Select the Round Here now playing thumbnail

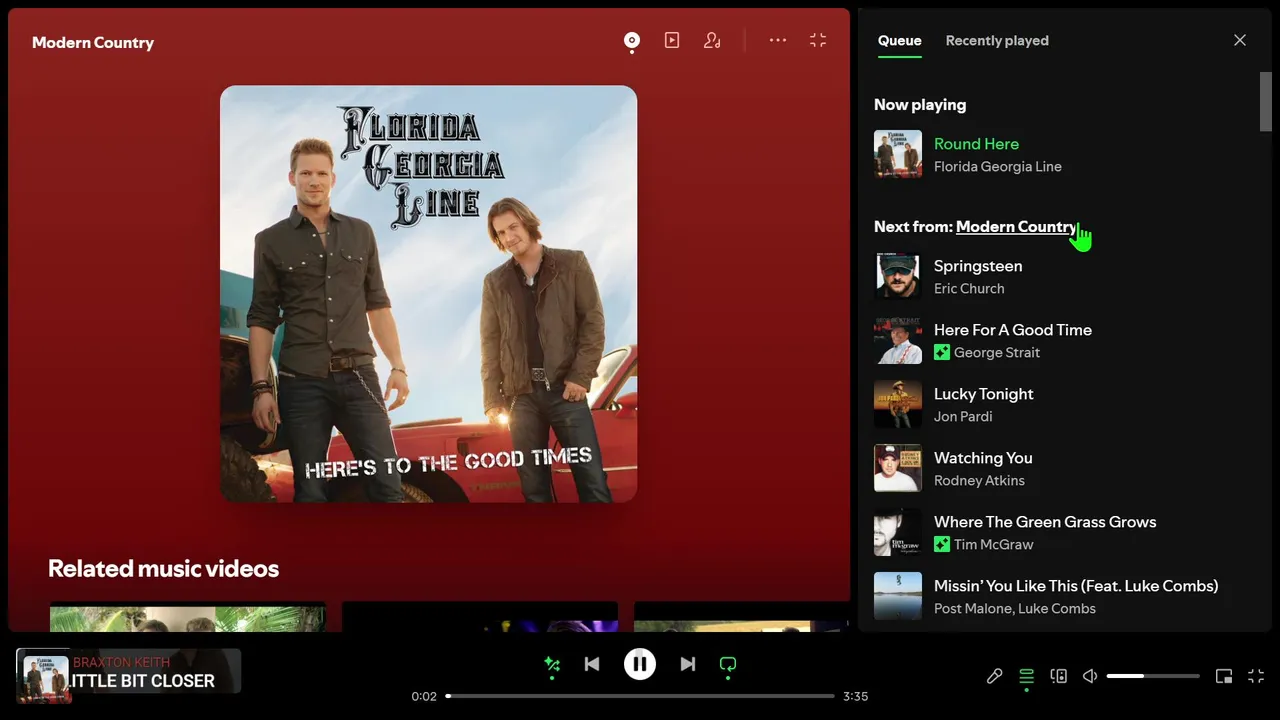pos(898,154)
